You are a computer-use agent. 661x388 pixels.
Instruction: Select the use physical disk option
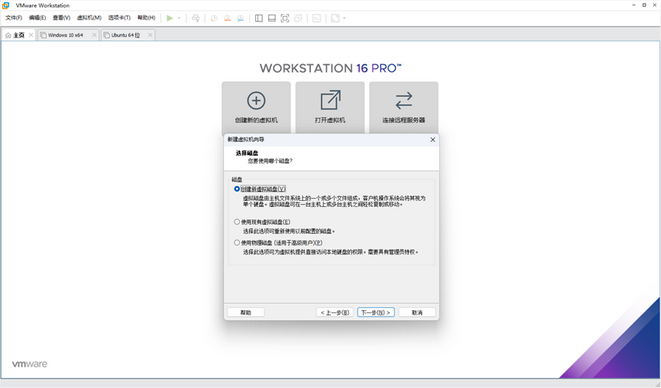[278, 242]
